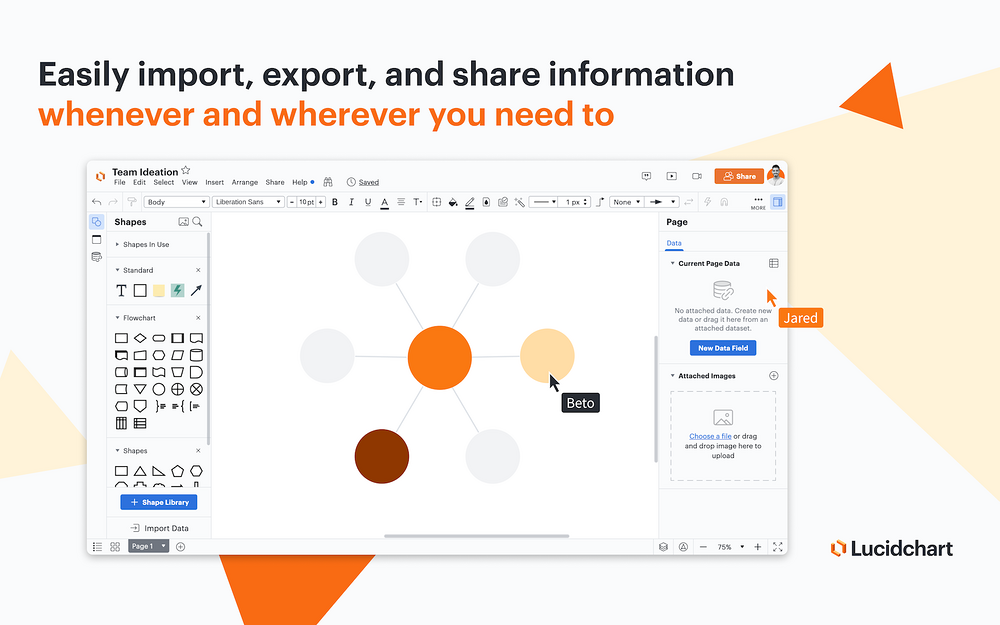Click the blue Shape Library button
Screen dimensions: 1000x625
coord(159,503)
